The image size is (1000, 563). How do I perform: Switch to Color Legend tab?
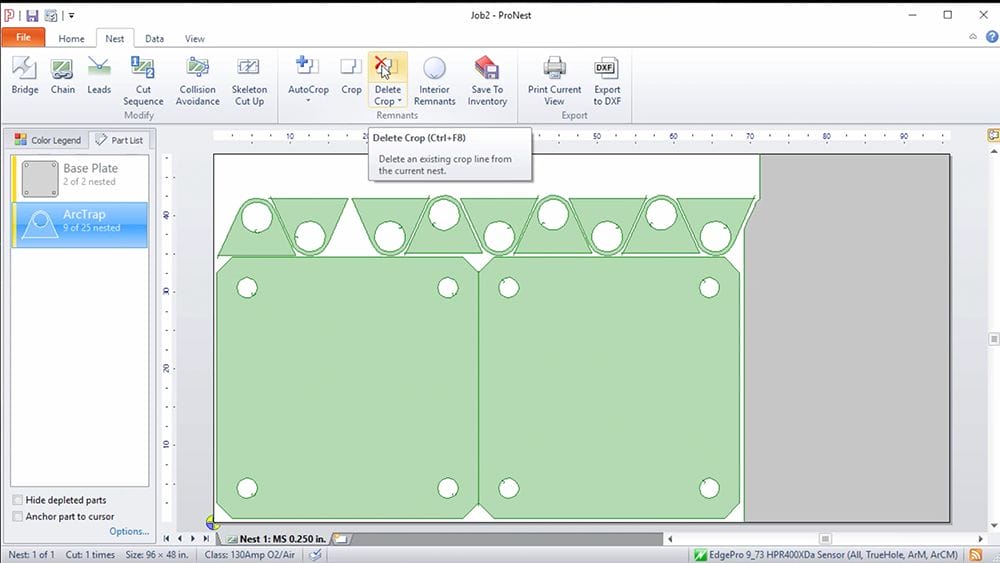[47, 140]
